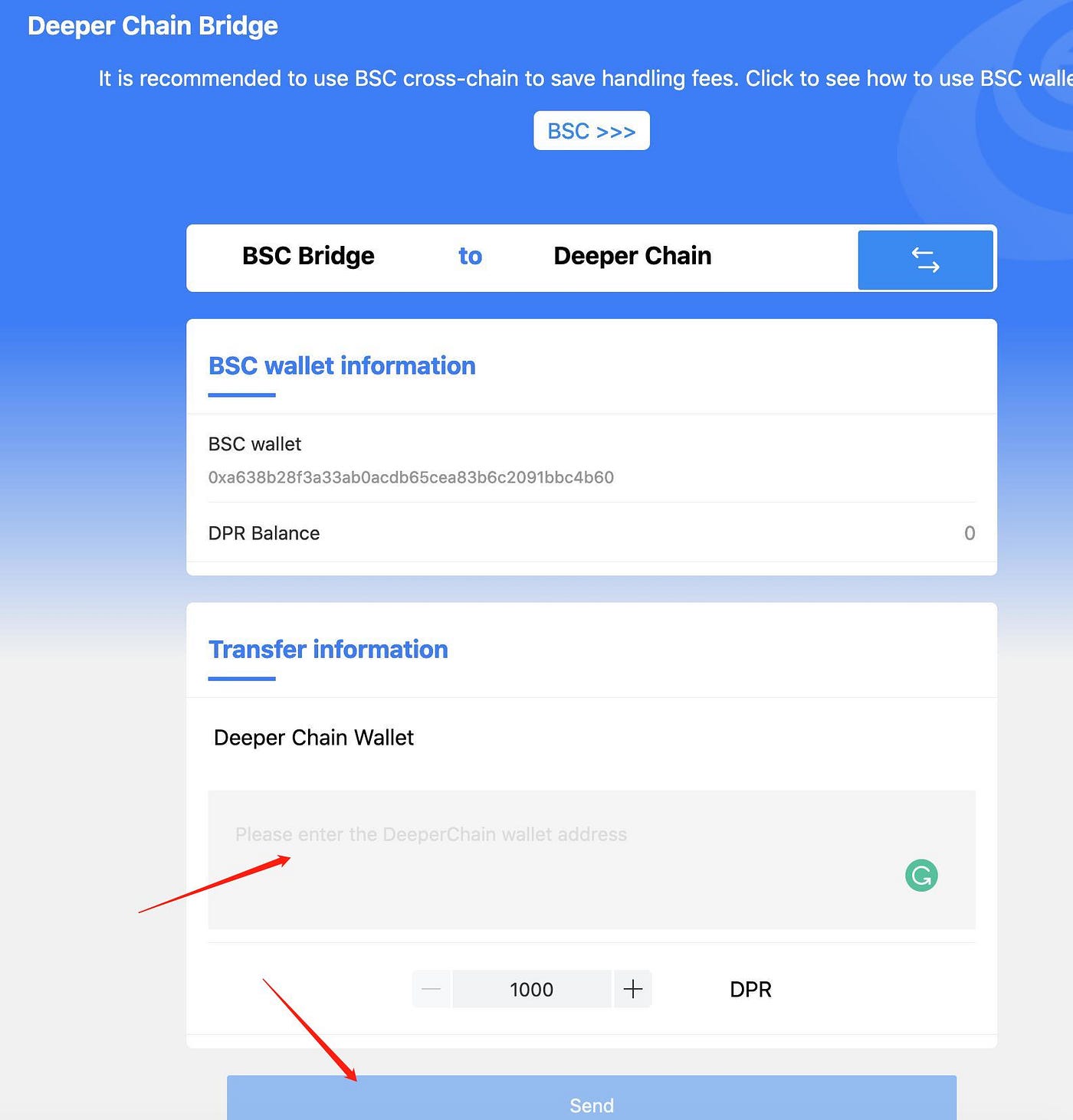Screen dimensions: 1073x1120
Task: Select the Grammarly icon in address field
Action: (921, 875)
